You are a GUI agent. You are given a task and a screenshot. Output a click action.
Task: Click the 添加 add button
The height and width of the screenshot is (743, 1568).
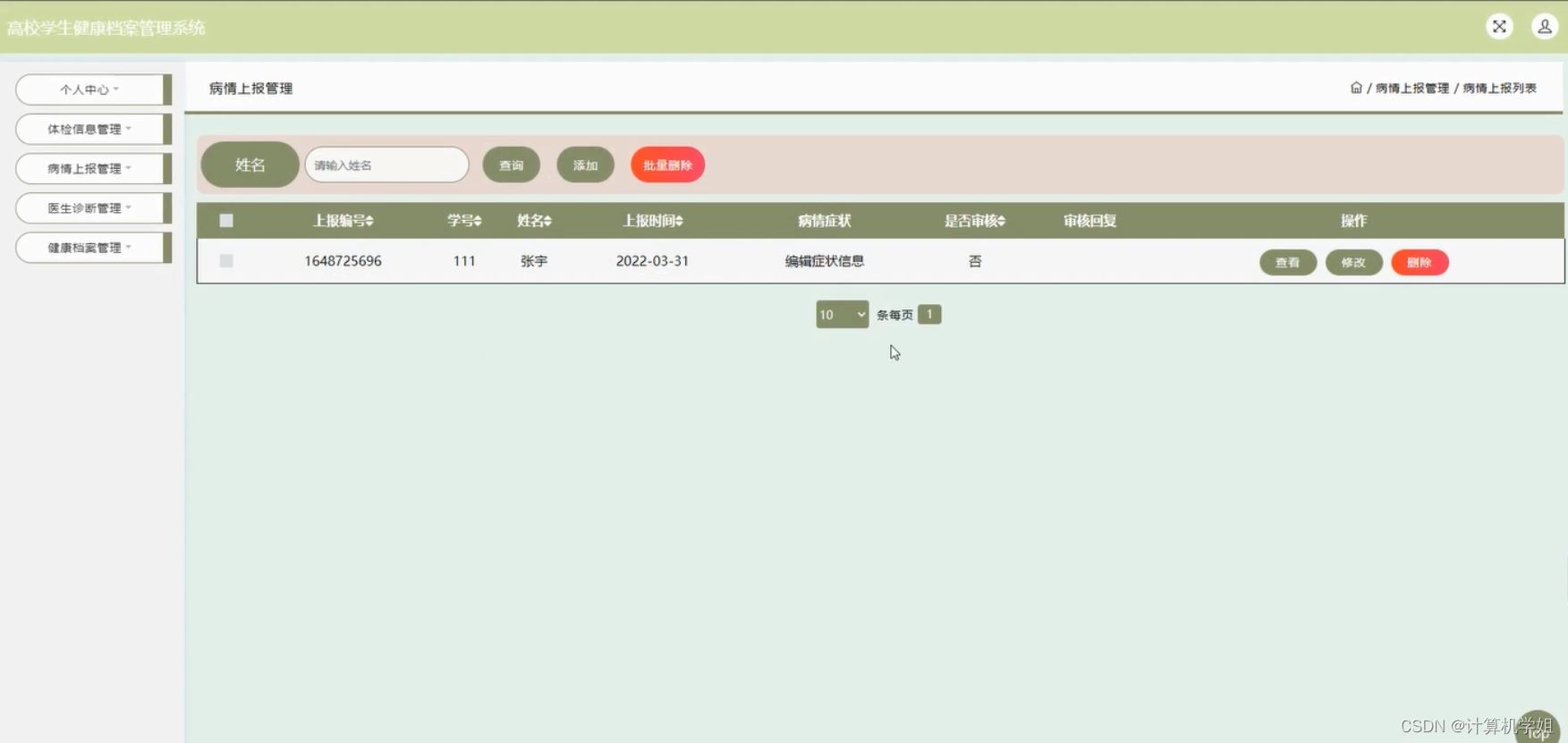585,165
